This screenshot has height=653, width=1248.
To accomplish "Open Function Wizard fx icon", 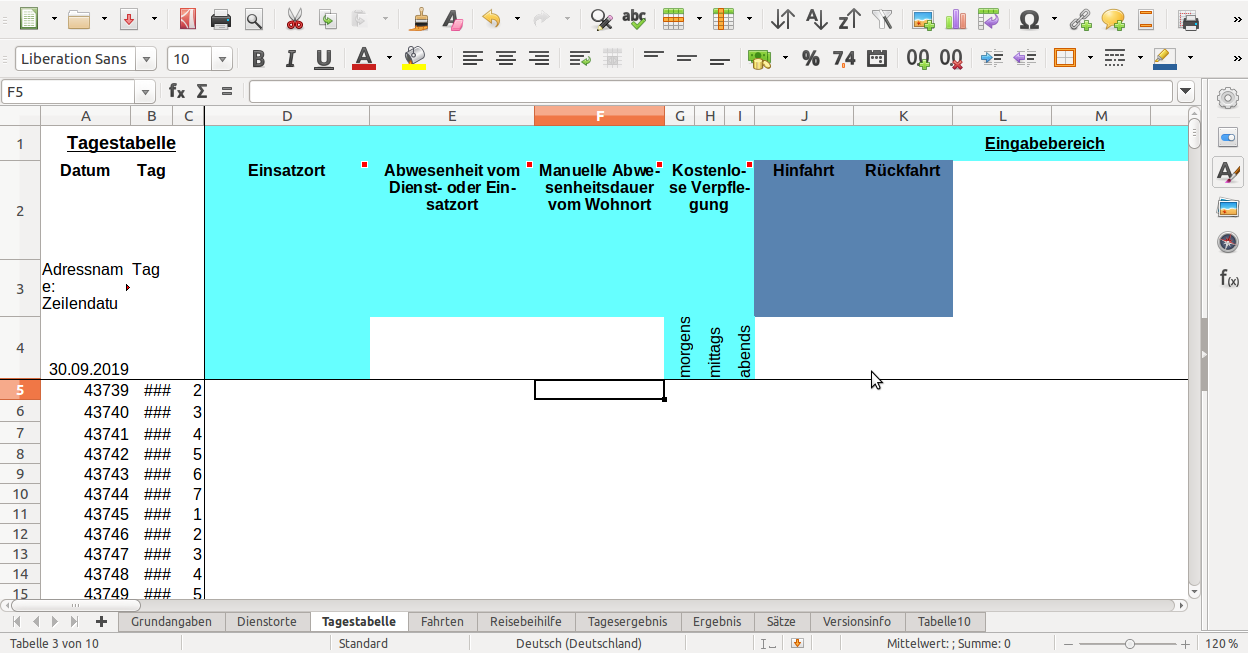I will [x=177, y=92].
